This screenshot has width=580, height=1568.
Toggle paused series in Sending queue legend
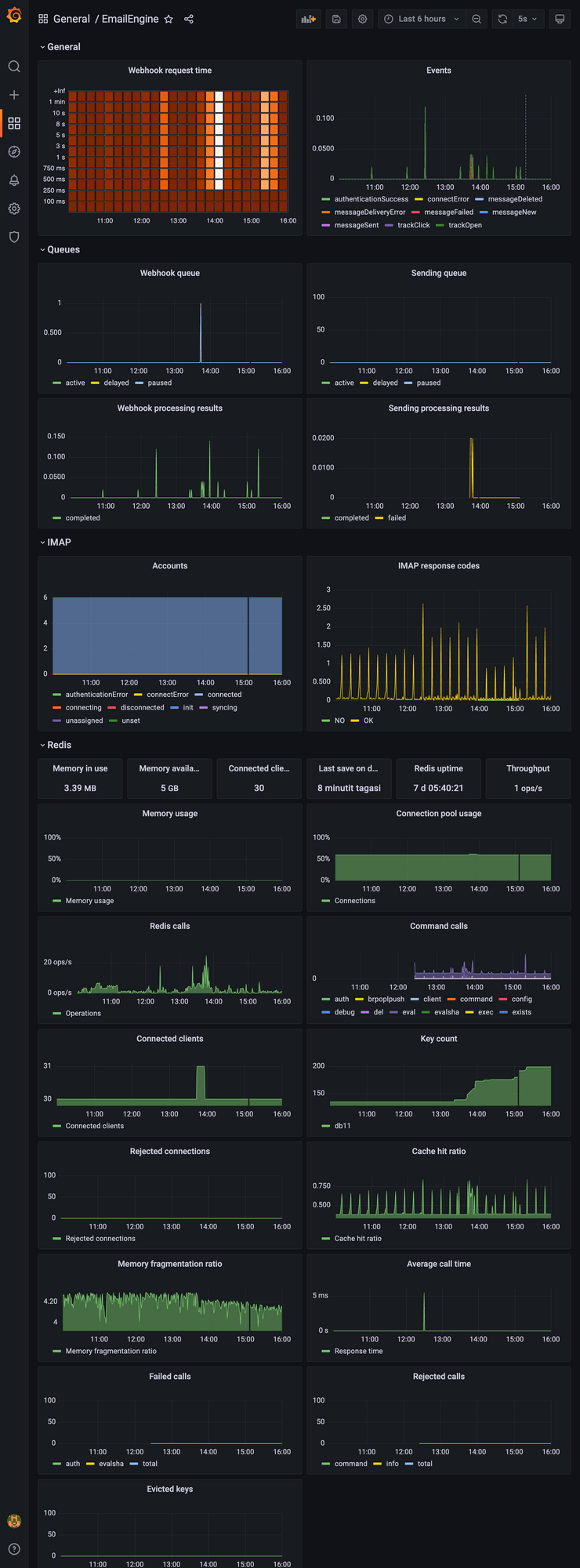[x=429, y=383]
